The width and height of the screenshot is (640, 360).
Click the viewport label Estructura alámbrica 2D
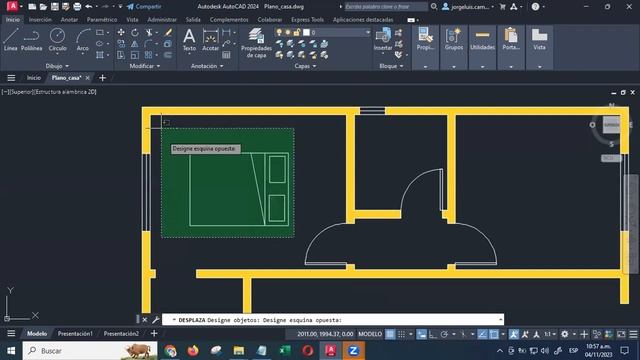(x=66, y=92)
